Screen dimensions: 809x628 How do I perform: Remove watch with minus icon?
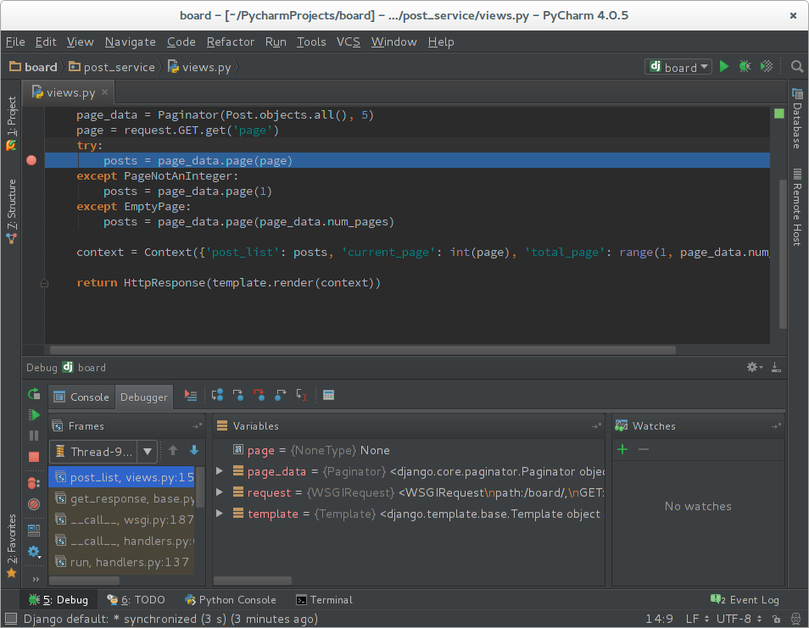point(643,449)
